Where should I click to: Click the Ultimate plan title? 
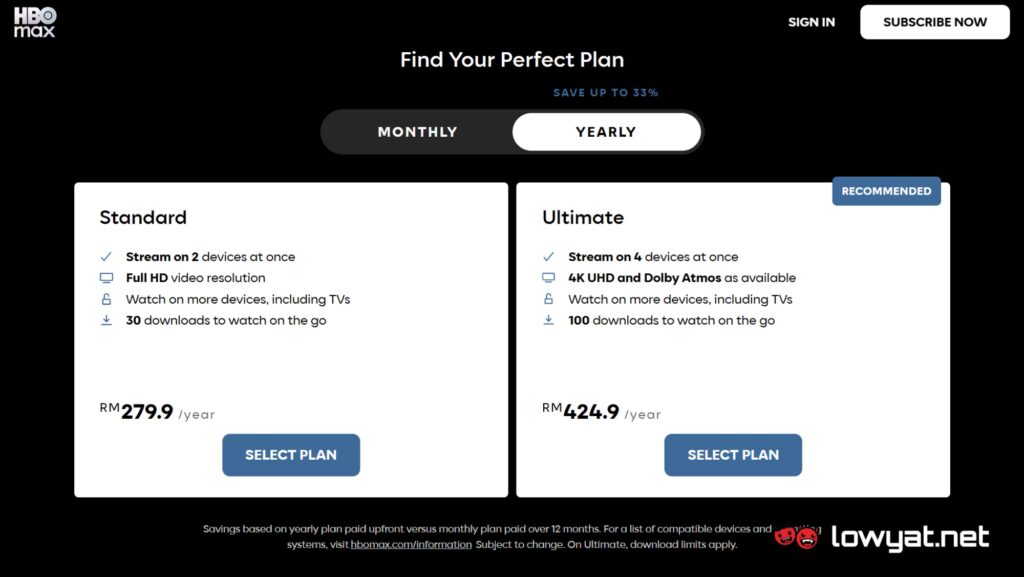click(x=583, y=217)
